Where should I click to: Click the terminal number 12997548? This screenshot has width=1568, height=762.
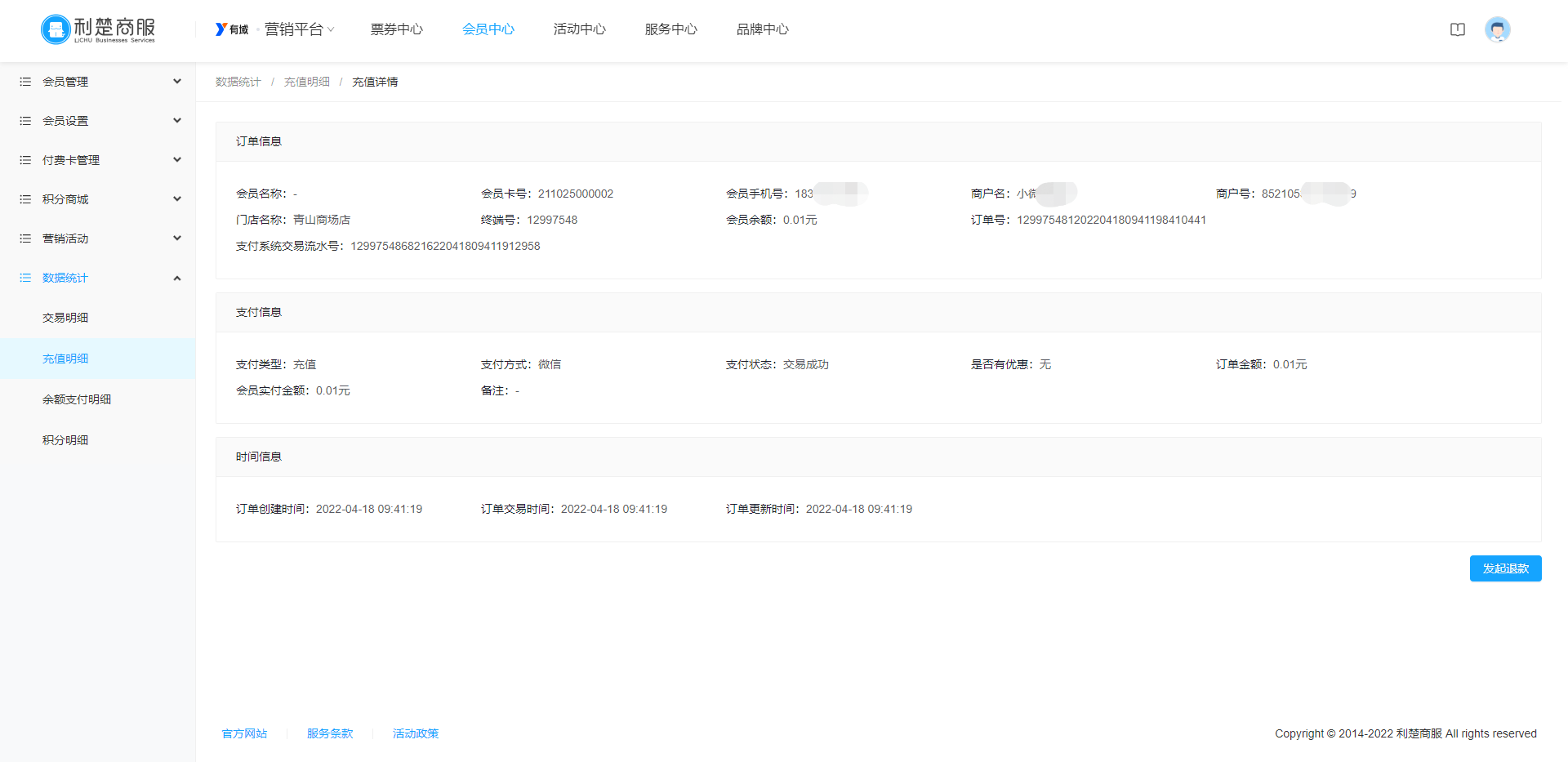(552, 220)
